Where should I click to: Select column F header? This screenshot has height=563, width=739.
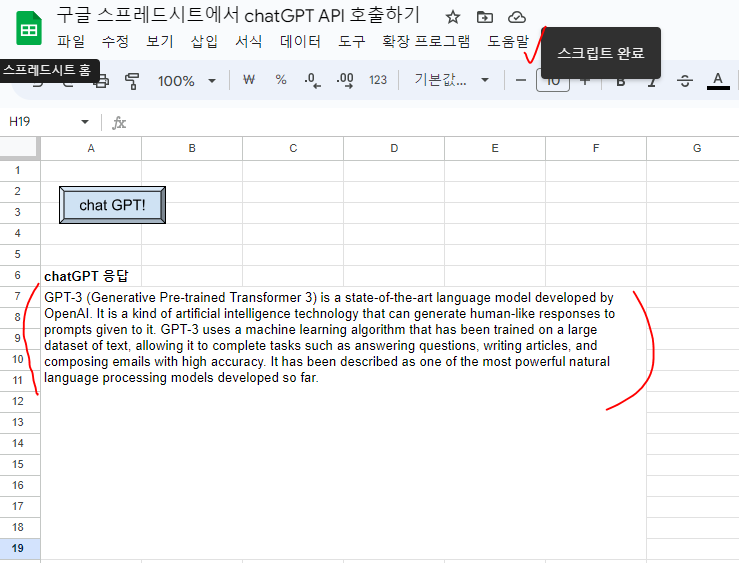click(x=596, y=148)
